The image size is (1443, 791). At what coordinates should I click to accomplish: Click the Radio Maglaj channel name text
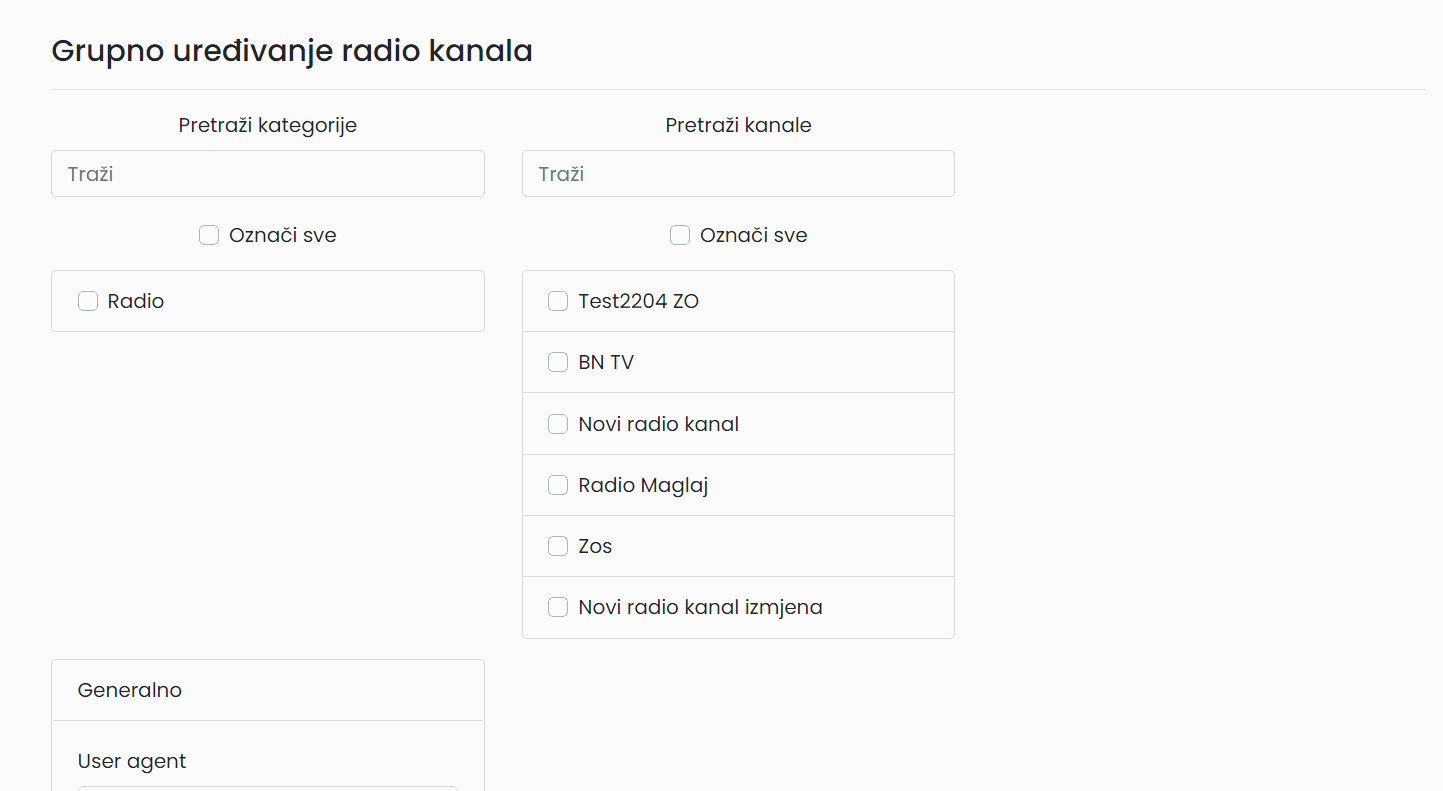643,485
